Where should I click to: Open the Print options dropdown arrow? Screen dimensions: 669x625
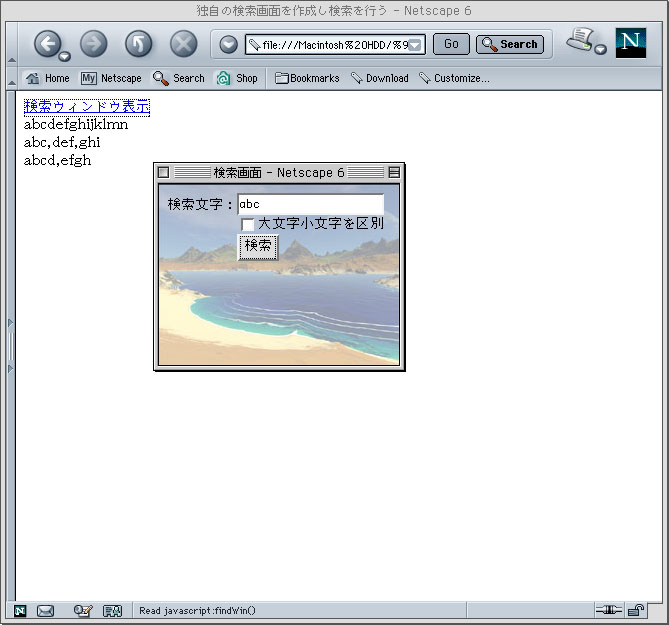tap(600, 49)
